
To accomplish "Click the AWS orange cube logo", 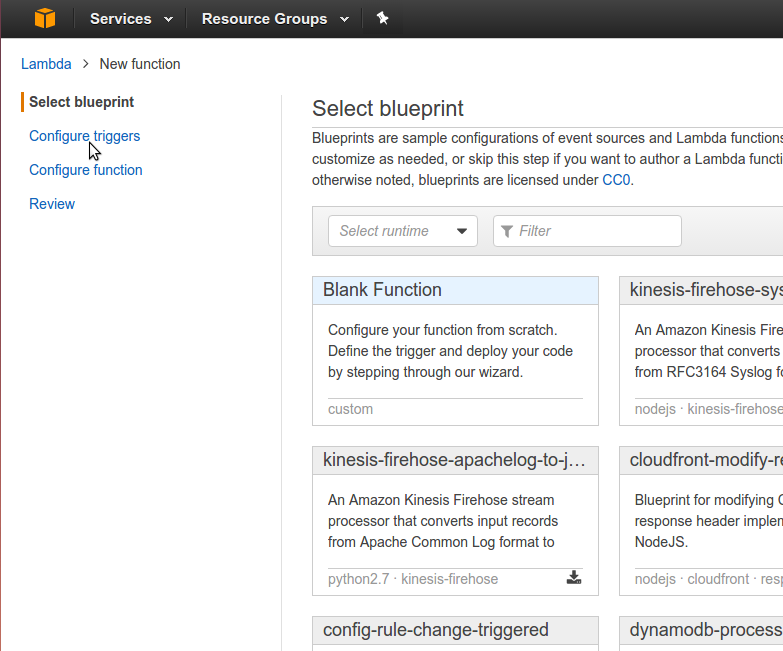I will (45, 18).
